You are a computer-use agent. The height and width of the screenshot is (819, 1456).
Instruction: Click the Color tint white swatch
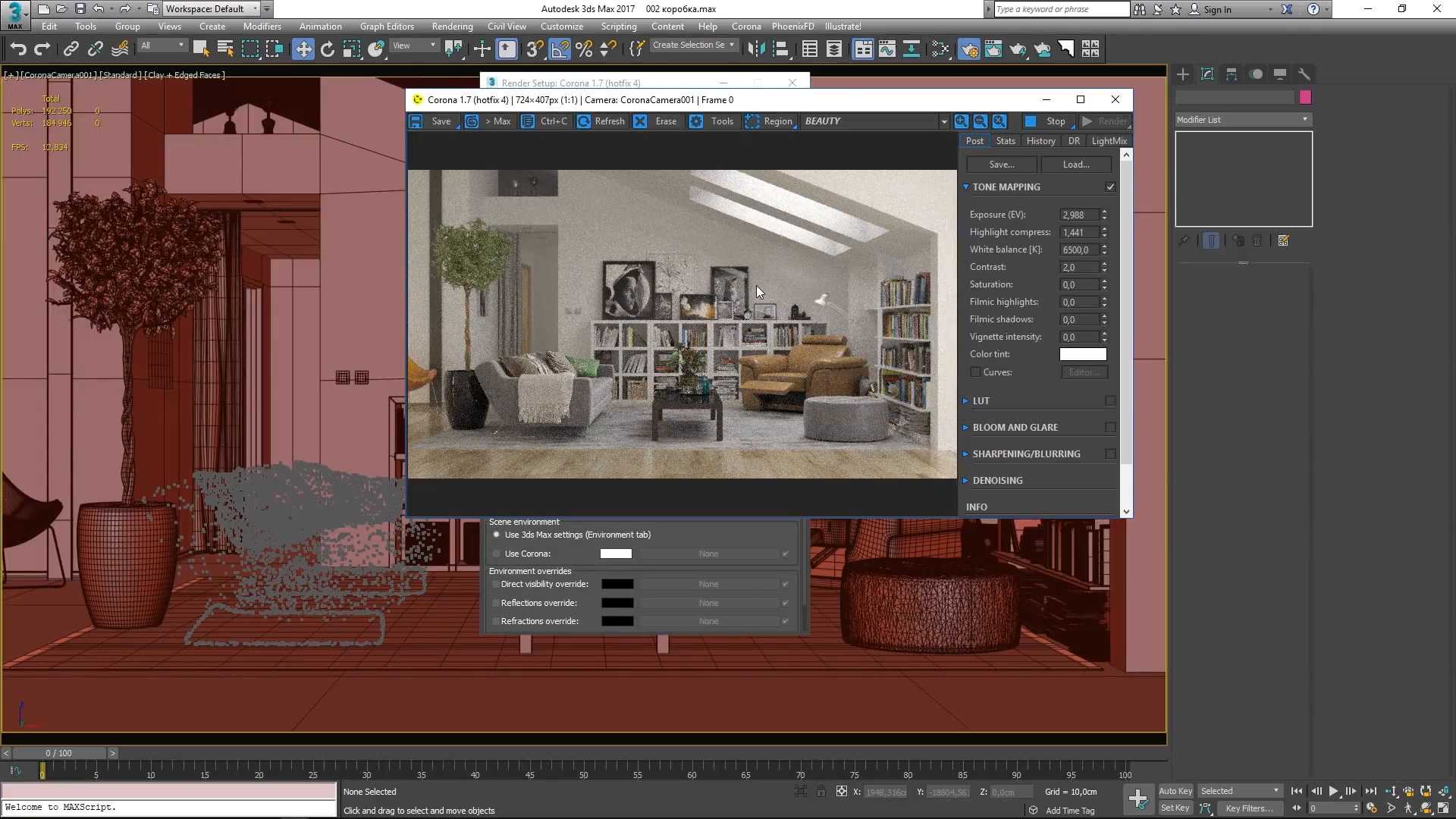click(1083, 354)
